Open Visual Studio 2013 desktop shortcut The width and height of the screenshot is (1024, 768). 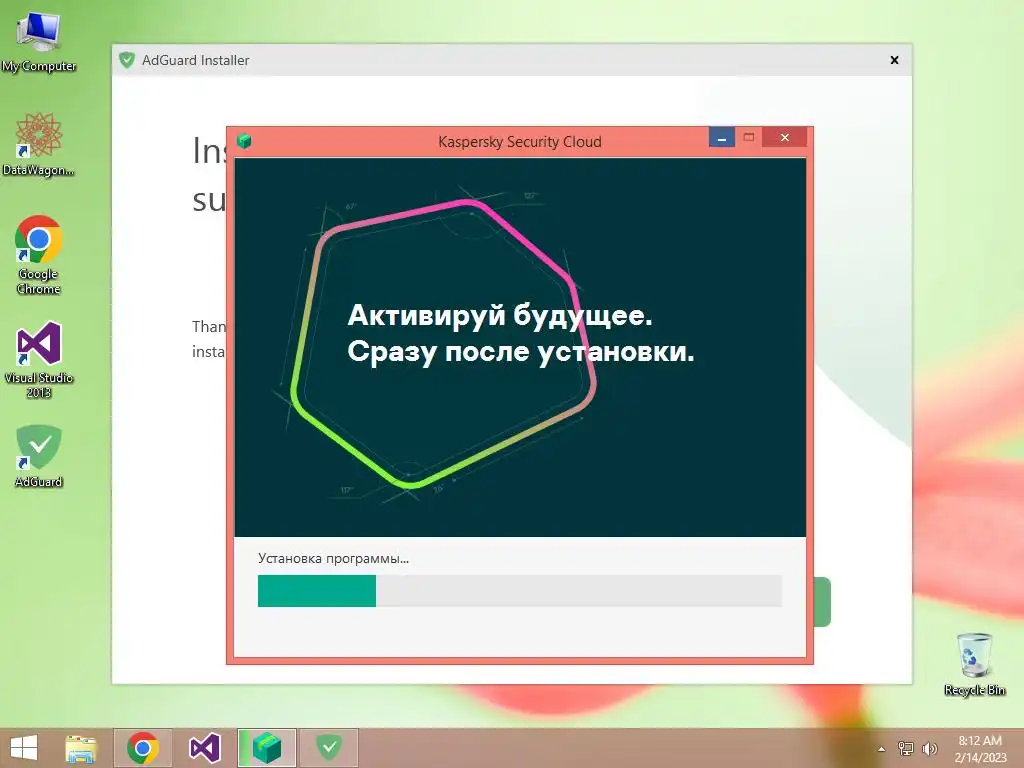[x=39, y=359]
